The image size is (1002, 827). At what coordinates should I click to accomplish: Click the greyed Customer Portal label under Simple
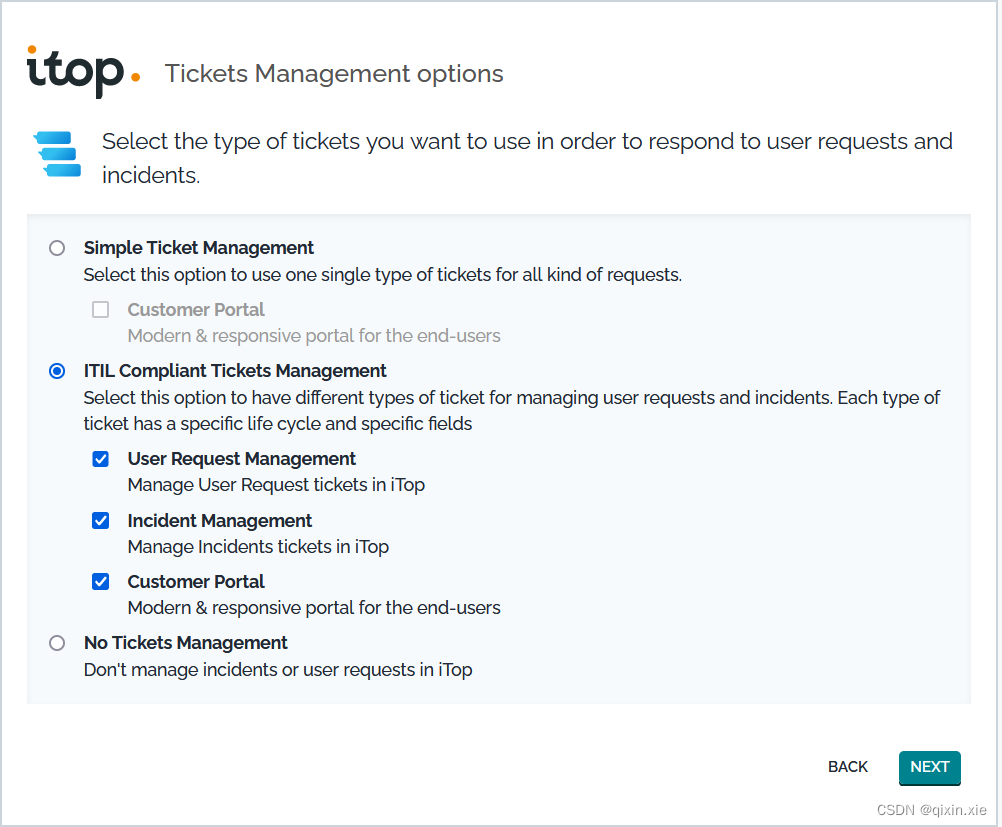point(196,310)
